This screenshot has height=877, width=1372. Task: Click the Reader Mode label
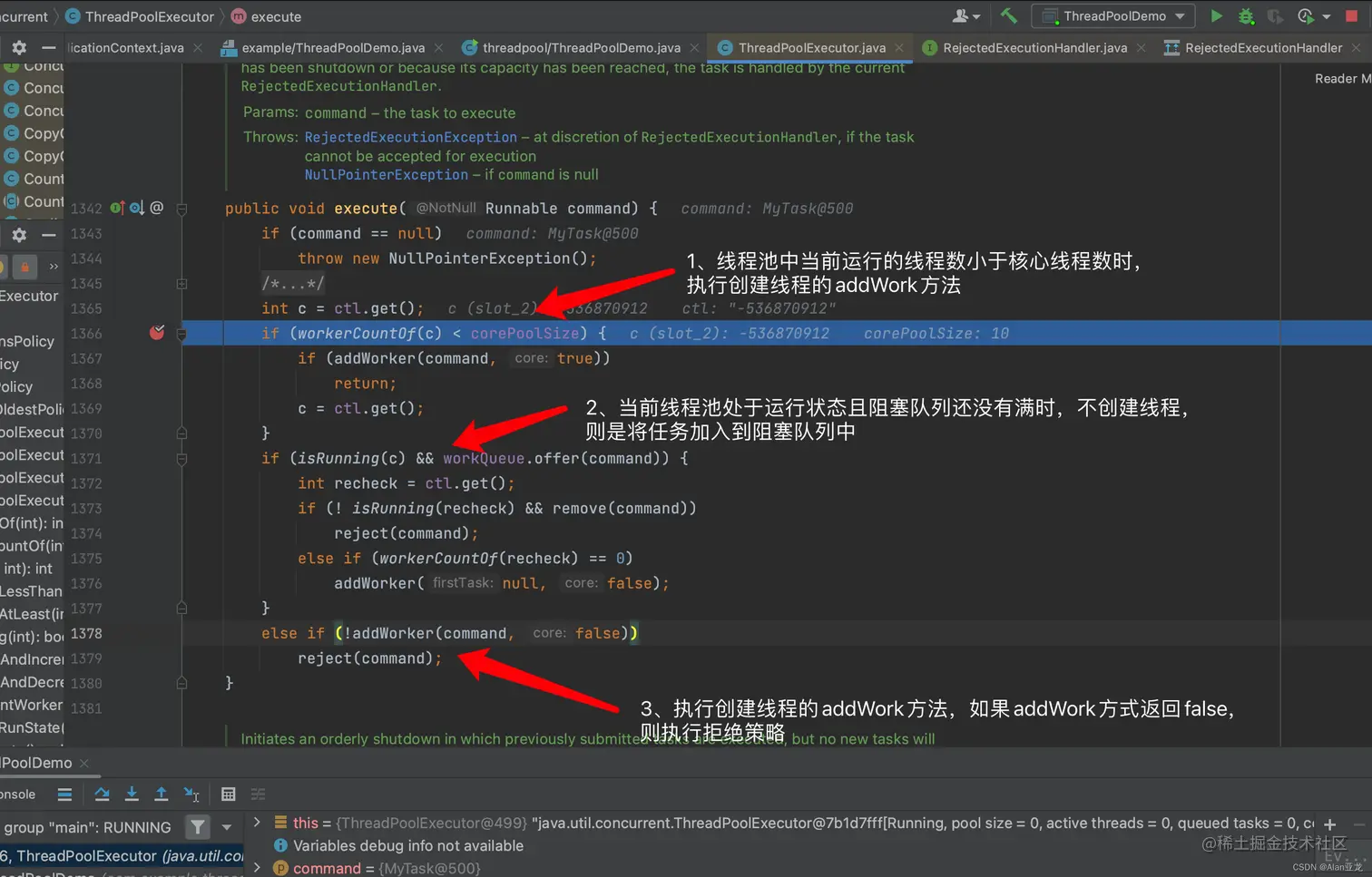coord(1342,79)
